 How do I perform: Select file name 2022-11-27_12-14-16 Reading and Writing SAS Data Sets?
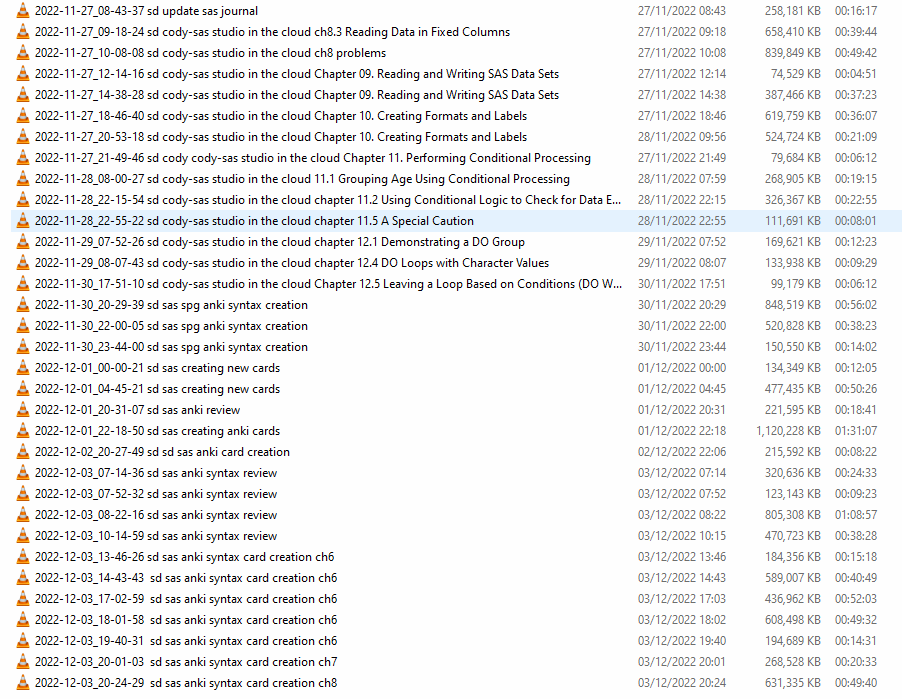tap(297, 74)
